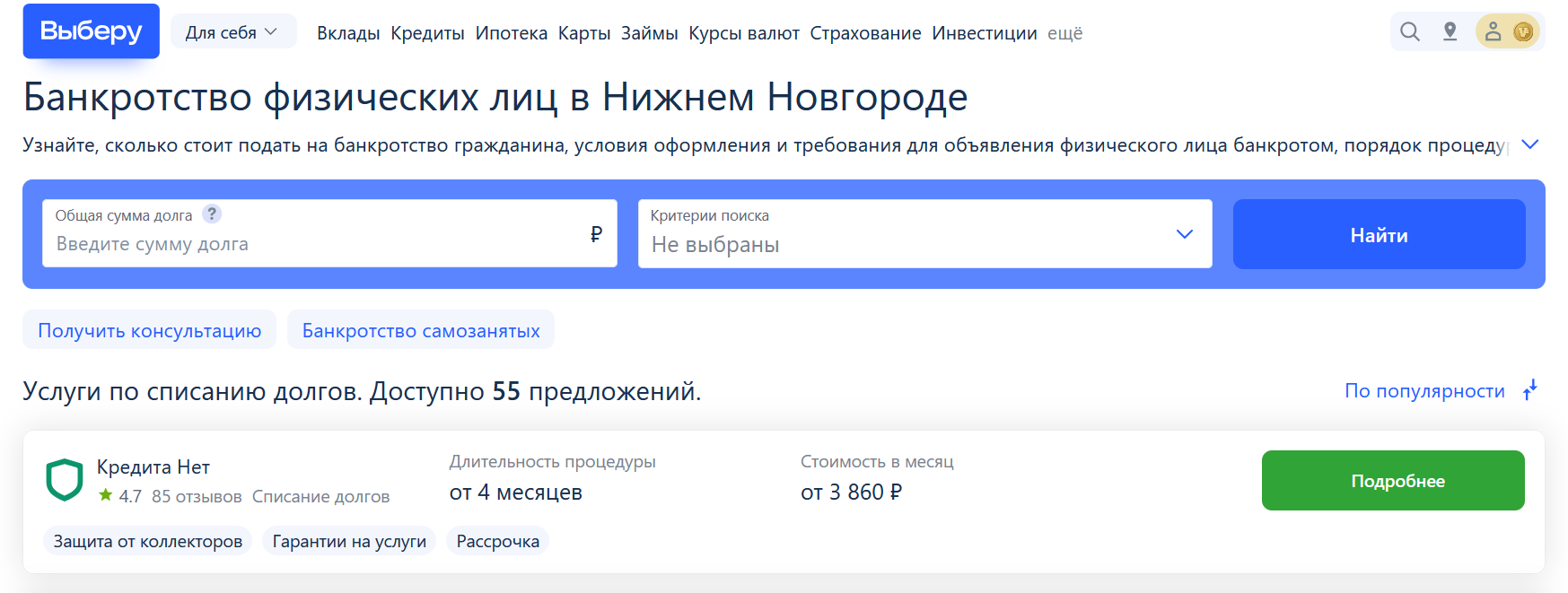This screenshot has height=593, width=1568.
Task: Open Банкротство самозанятых link
Action: point(421,330)
